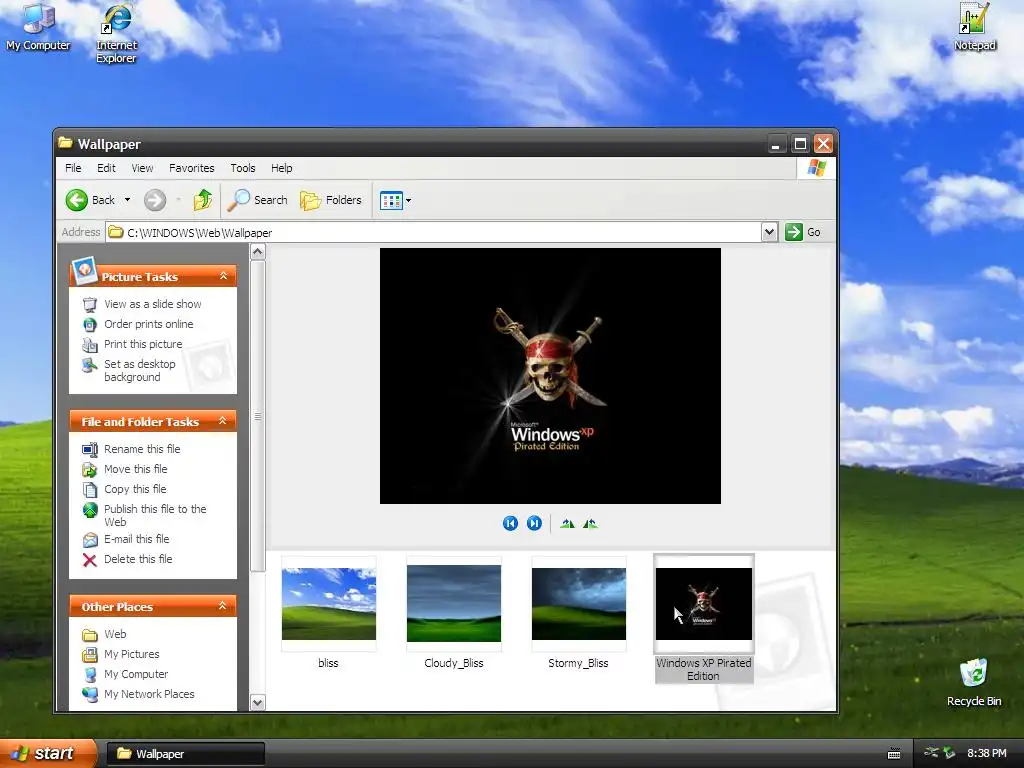This screenshot has height=768, width=1024.
Task: Click the task pane scroll down arrow
Action: pos(258,703)
